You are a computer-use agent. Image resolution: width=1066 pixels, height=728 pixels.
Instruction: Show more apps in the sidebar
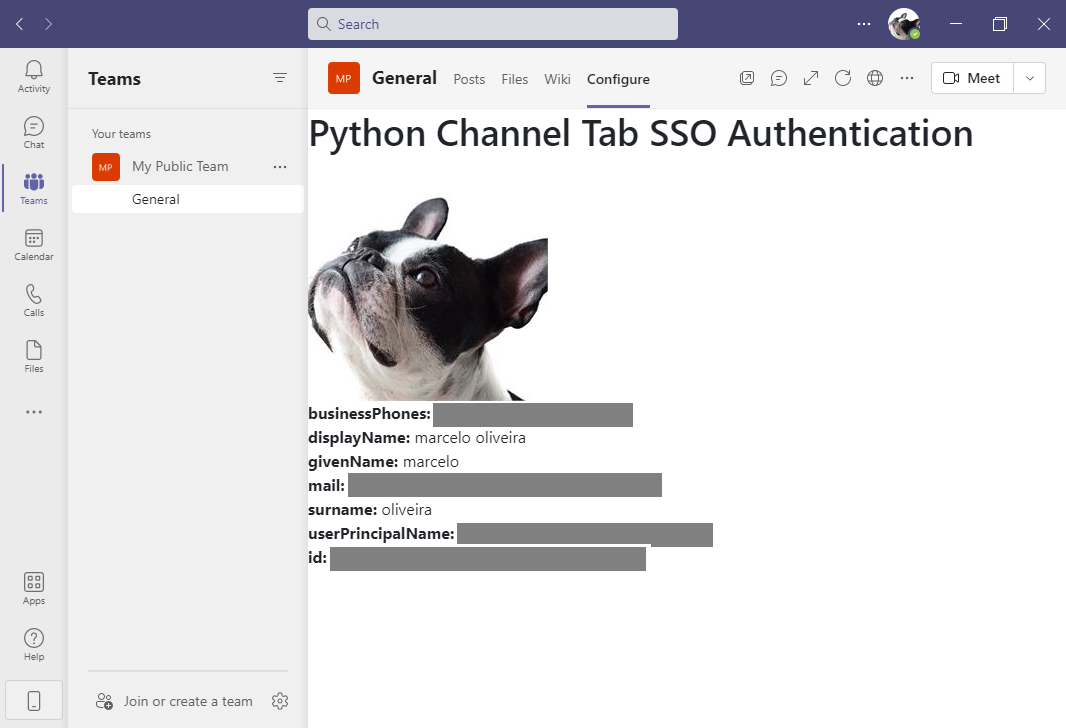(x=34, y=412)
